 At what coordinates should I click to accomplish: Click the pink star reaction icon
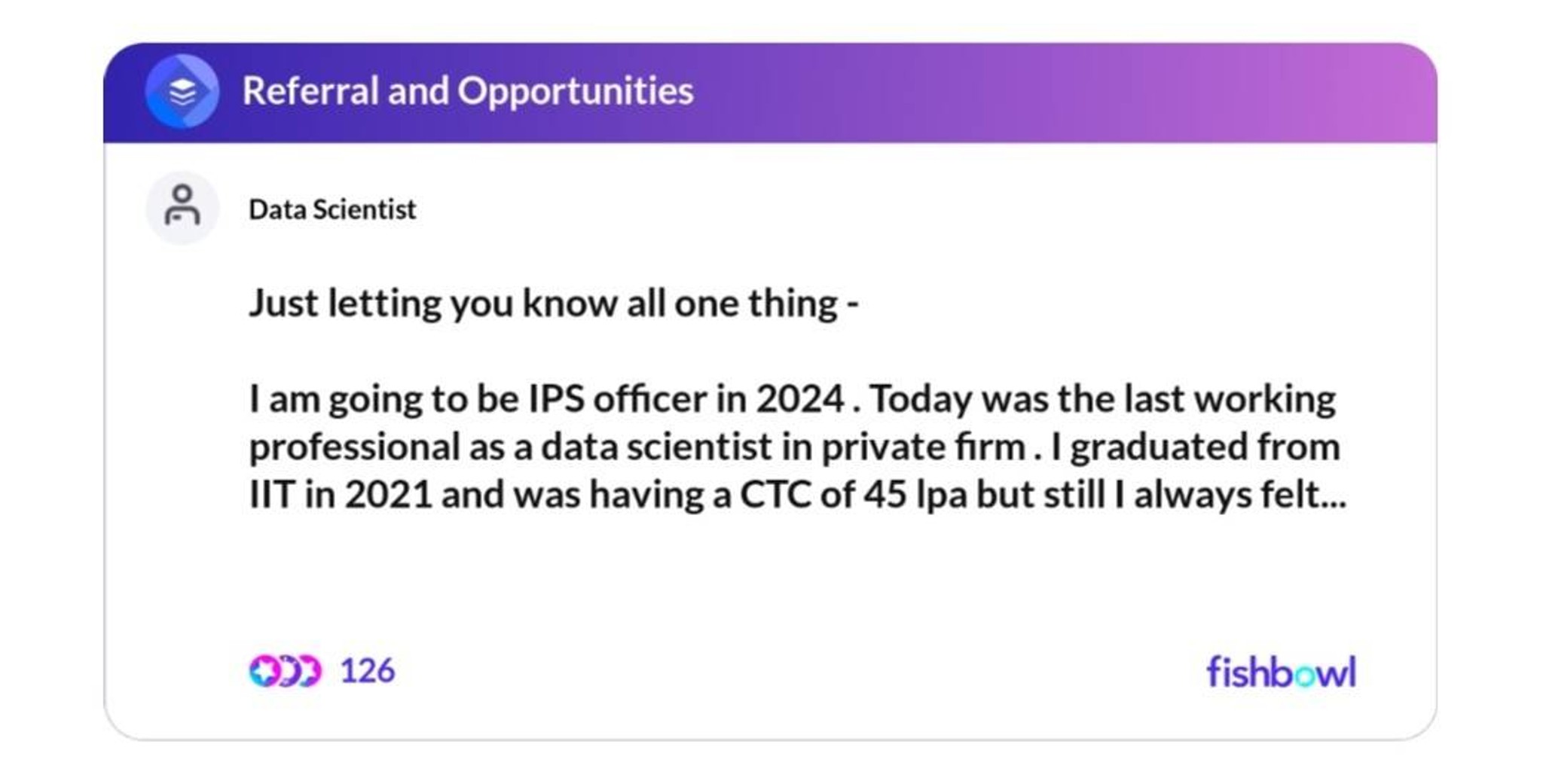(264, 670)
